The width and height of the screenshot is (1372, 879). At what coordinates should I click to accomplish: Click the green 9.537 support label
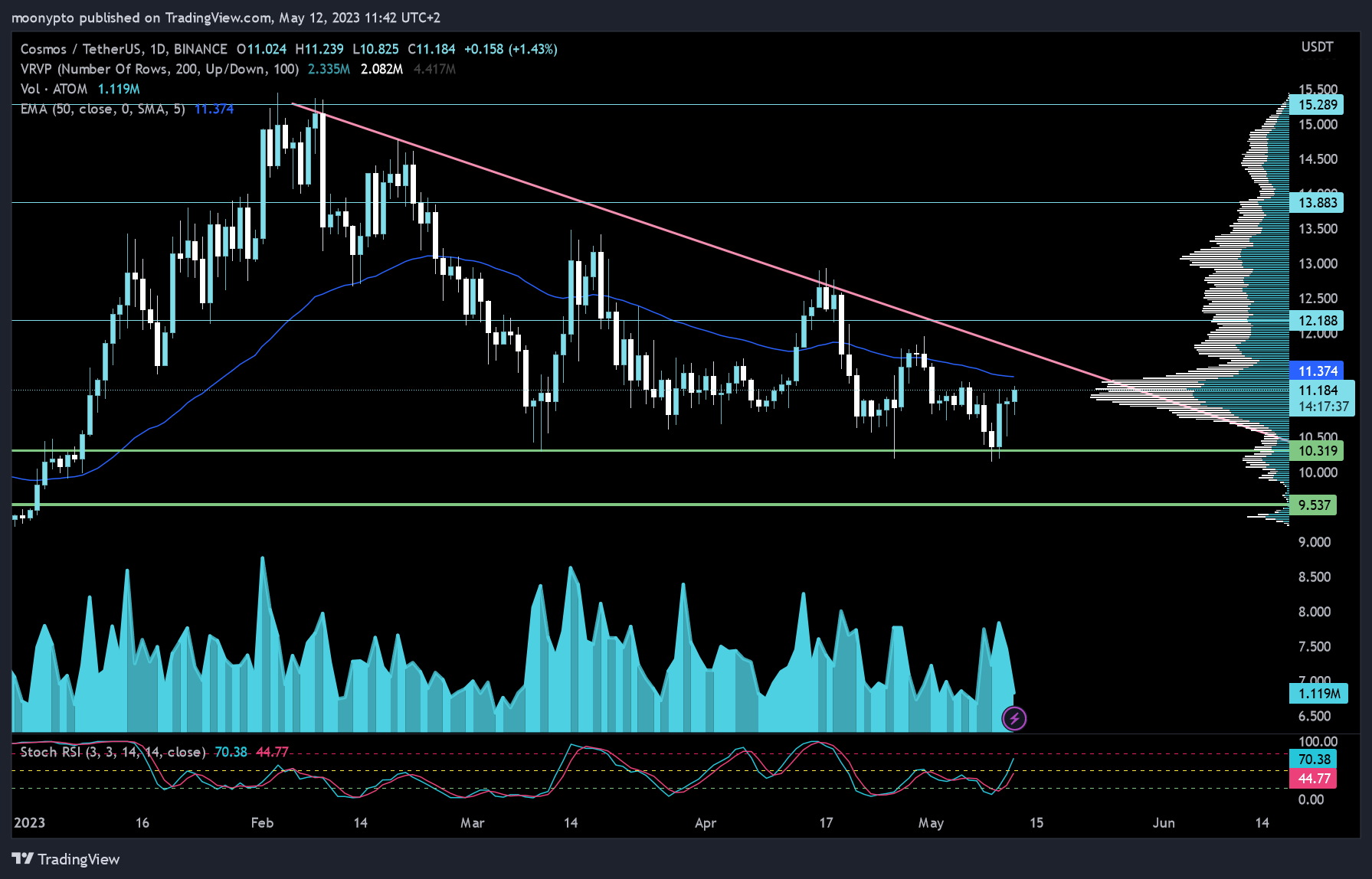1314,505
